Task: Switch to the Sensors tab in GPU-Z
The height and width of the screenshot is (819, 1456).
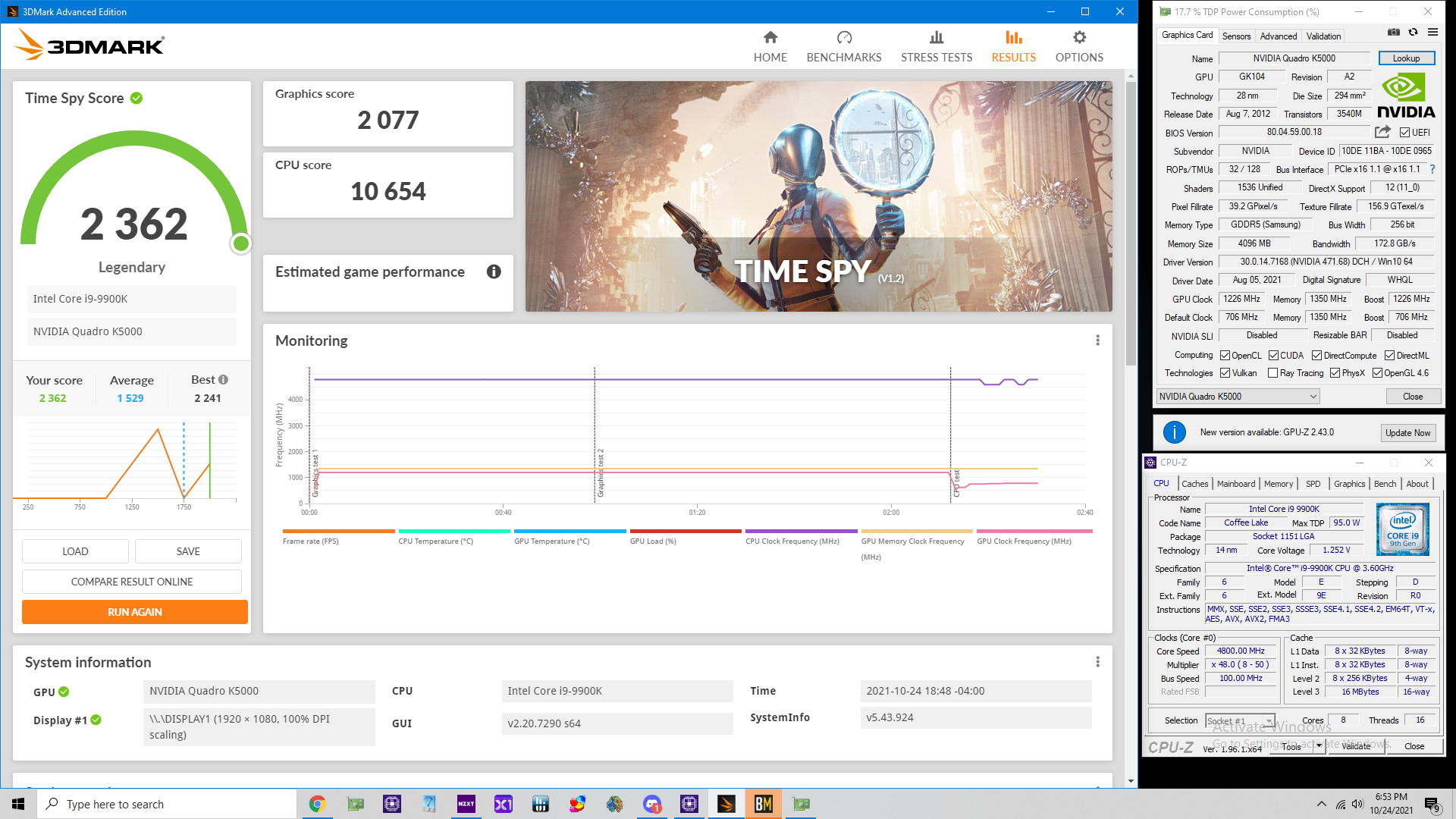Action: [x=1236, y=36]
